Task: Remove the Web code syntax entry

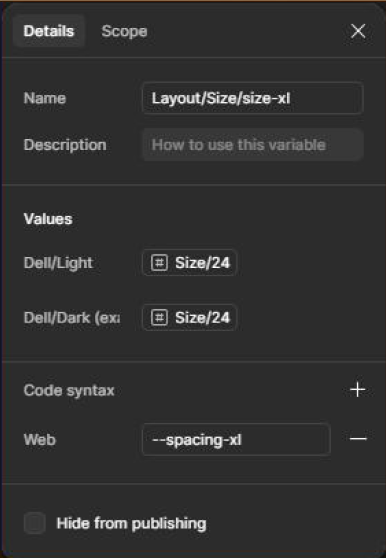Action: [x=358, y=439]
